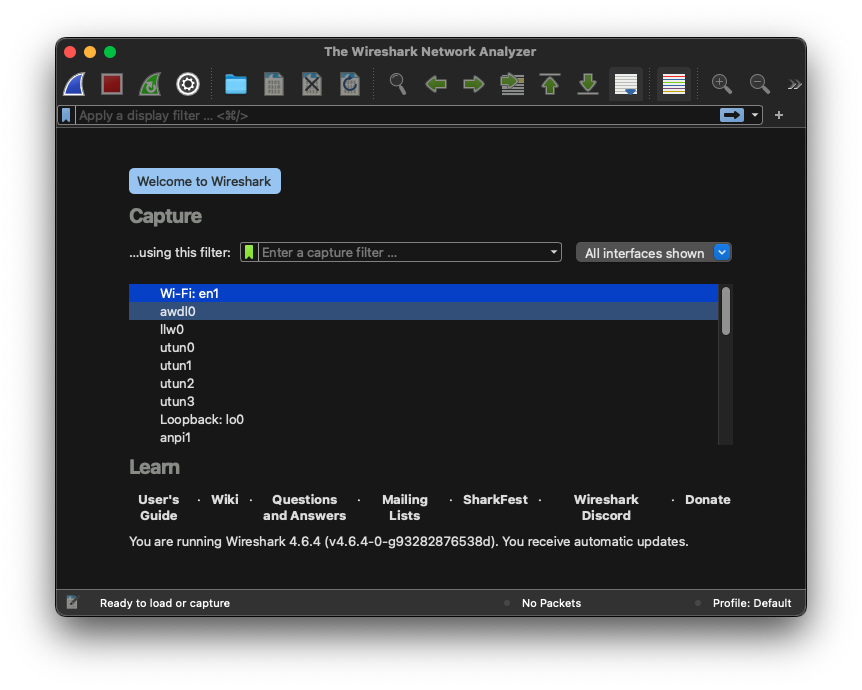Click the display filter bookmark icon
This screenshot has width=862, height=690.
pyautogui.click(x=66, y=115)
